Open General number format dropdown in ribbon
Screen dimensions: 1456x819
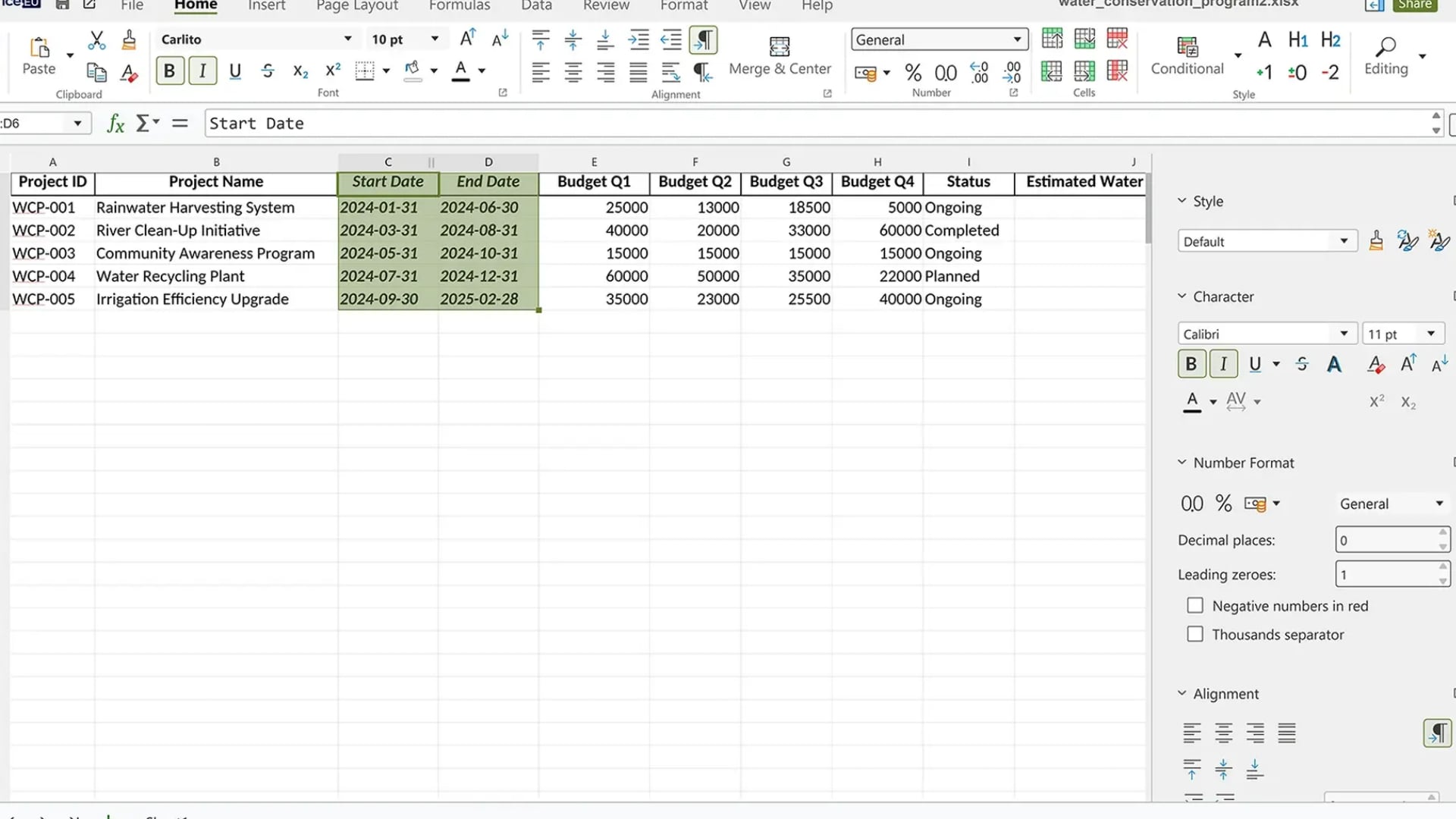[1017, 39]
